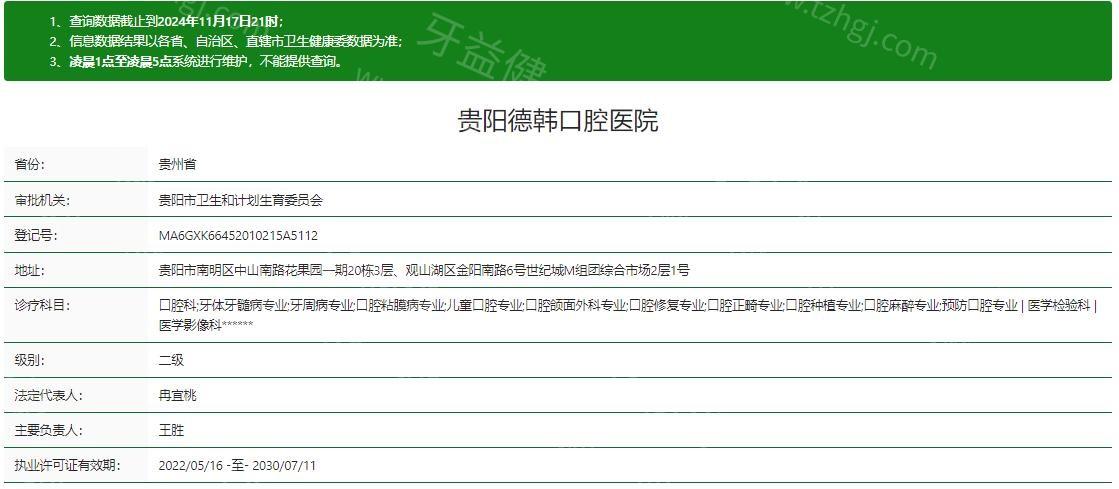This screenshot has width=1119, height=489.
Task: Select 贵阳市卫生和计划生育委员会 text
Action: (240, 201)
